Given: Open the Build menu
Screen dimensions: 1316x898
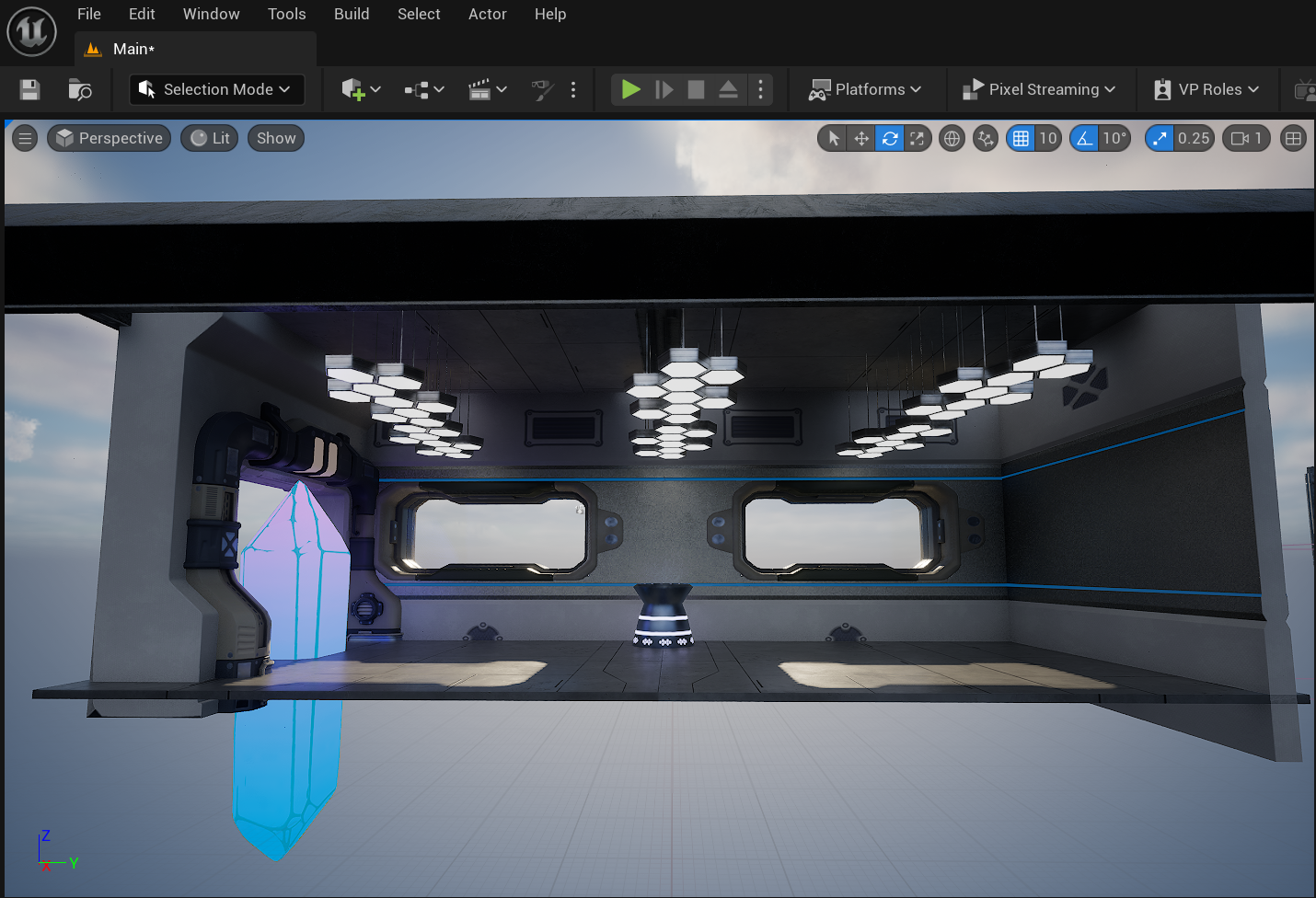Looking at the screenshot, I should [352, 14].
